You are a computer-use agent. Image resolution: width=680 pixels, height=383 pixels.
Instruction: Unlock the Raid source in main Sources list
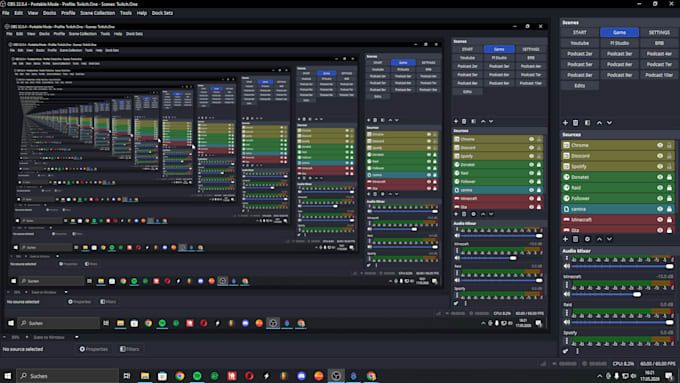coord(669,188)
